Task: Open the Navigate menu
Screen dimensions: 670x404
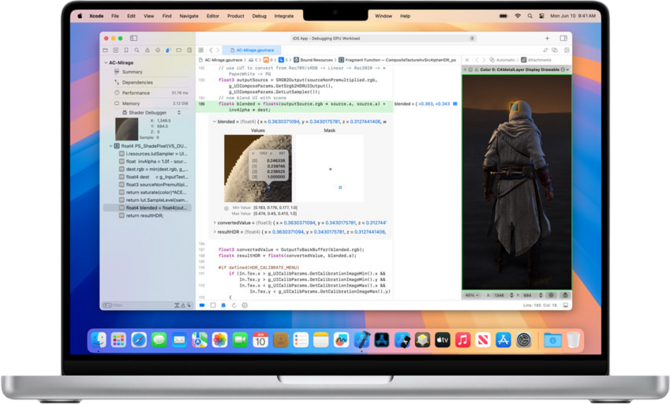Action: coord(189,16)
